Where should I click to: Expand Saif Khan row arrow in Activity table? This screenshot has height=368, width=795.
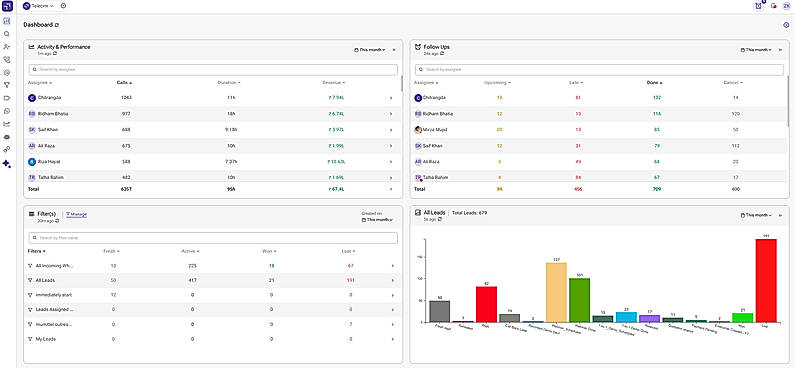(x=391, y=130)
